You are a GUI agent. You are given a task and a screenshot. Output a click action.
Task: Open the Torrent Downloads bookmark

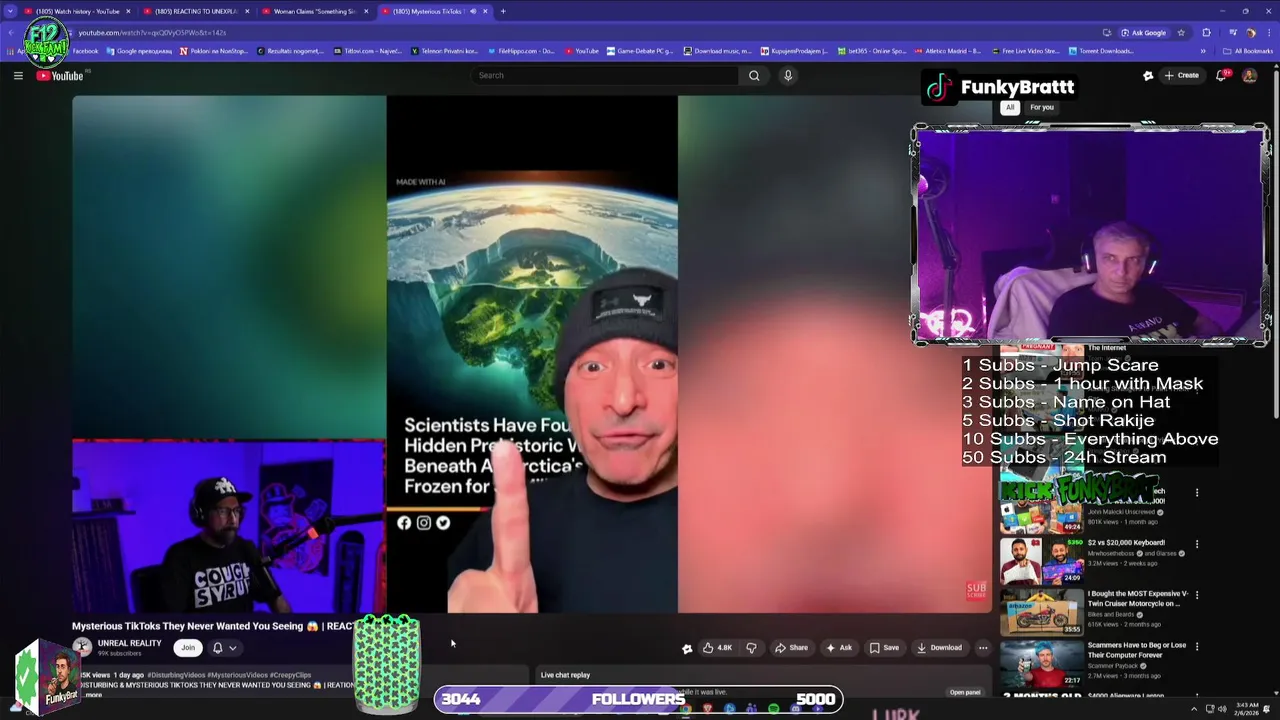pos(1101,51)
